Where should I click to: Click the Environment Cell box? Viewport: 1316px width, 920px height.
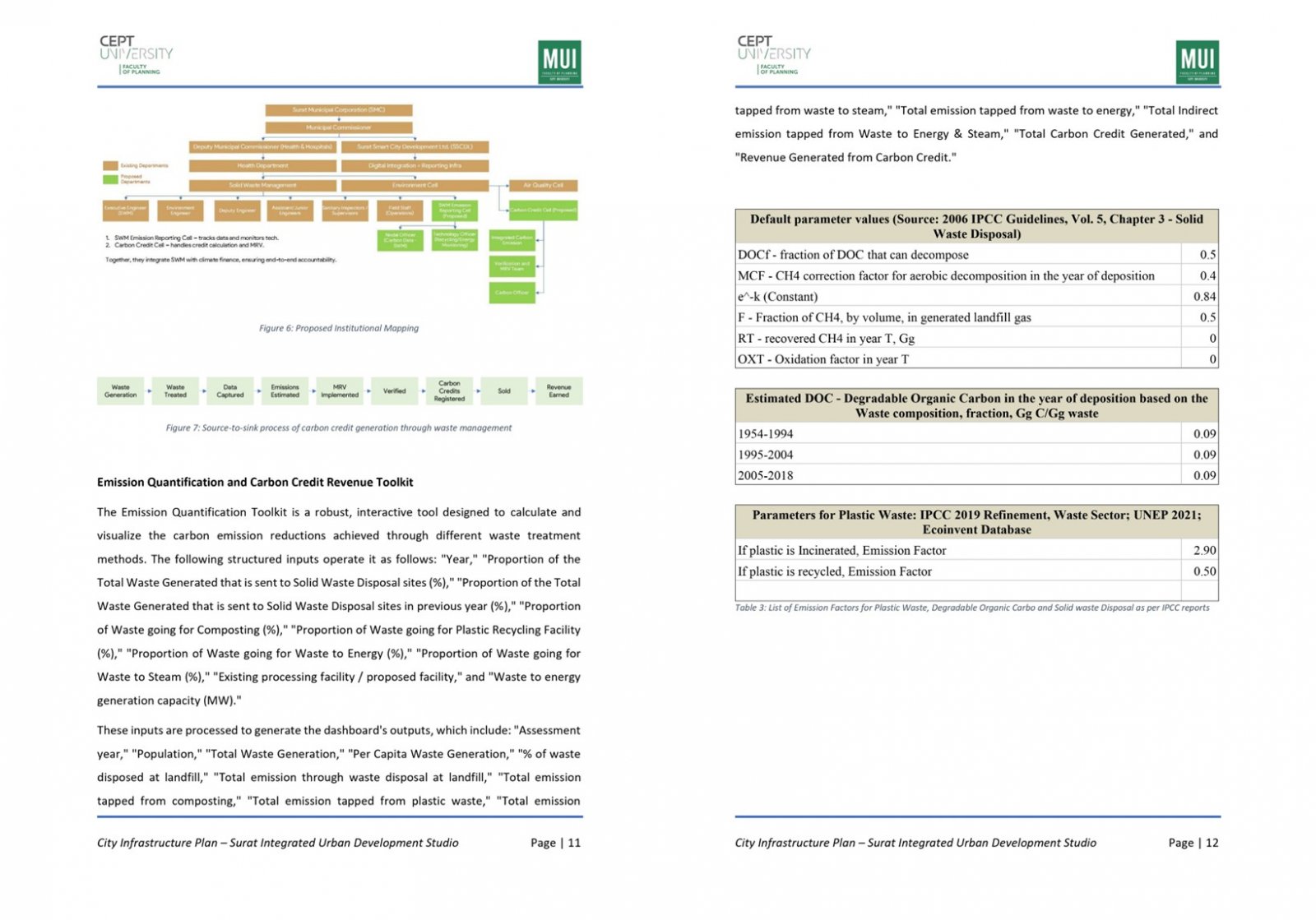click(415, 185)
